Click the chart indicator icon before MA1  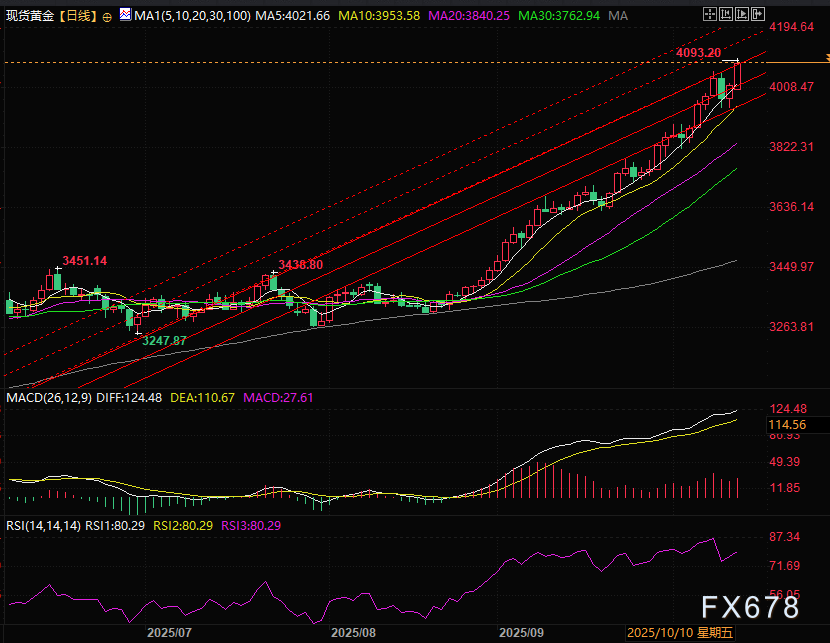point(125,16)
